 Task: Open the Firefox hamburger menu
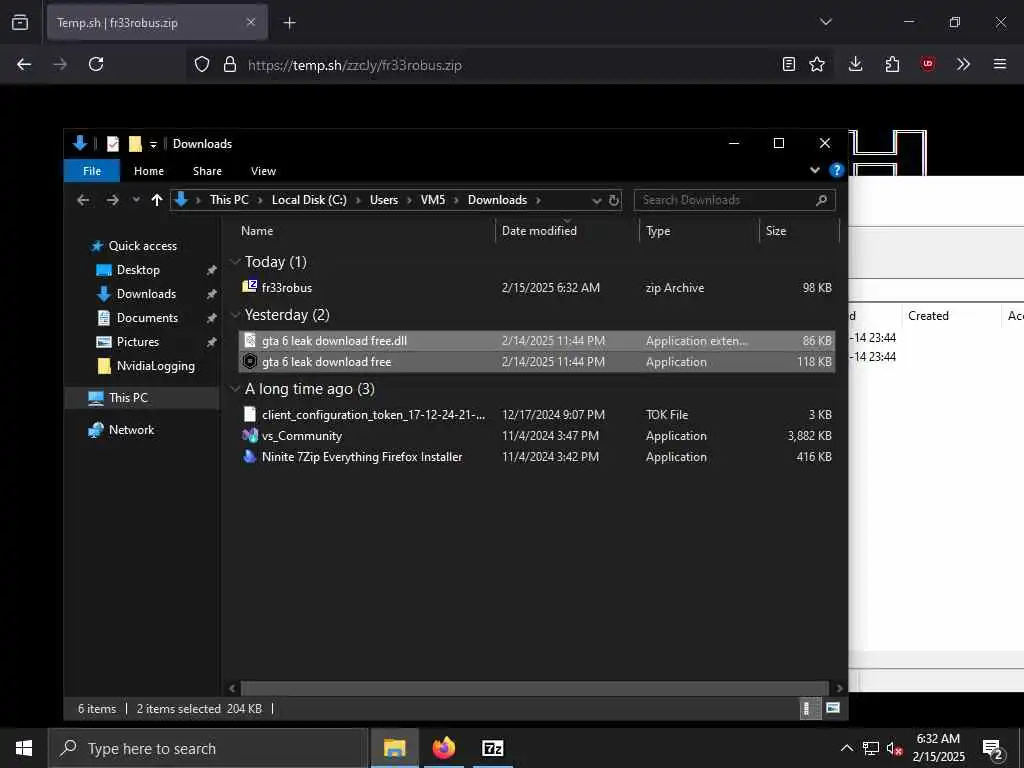click(x=1000, y=64)
